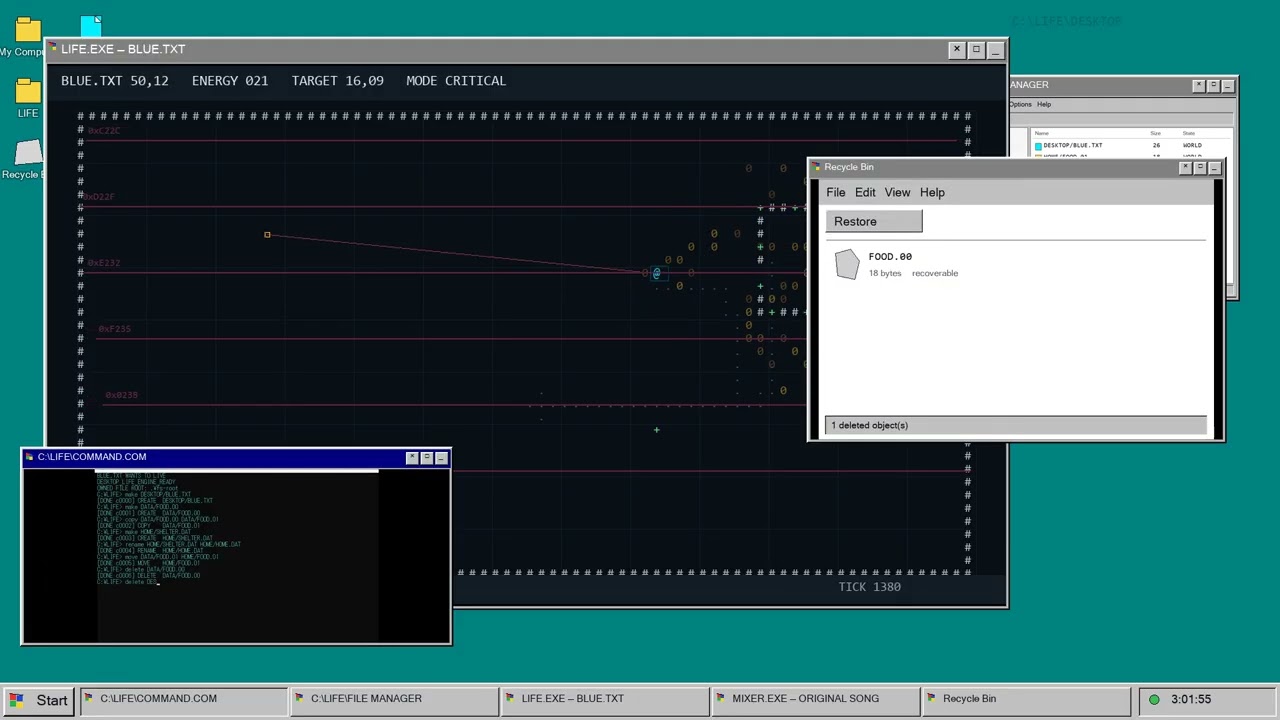This screenshot has width=1280, height=720.
Task: Click the taskbar clock showing 3:01:55
Action: tap(1191, 700)
